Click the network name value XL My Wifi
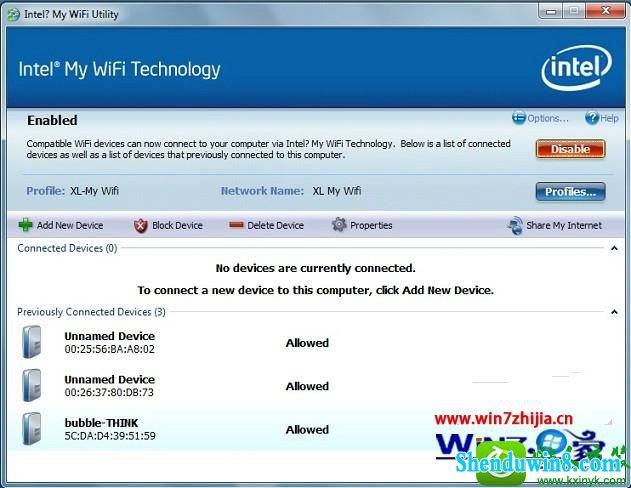The image size is (631, 488). click(x=336, y=191)
